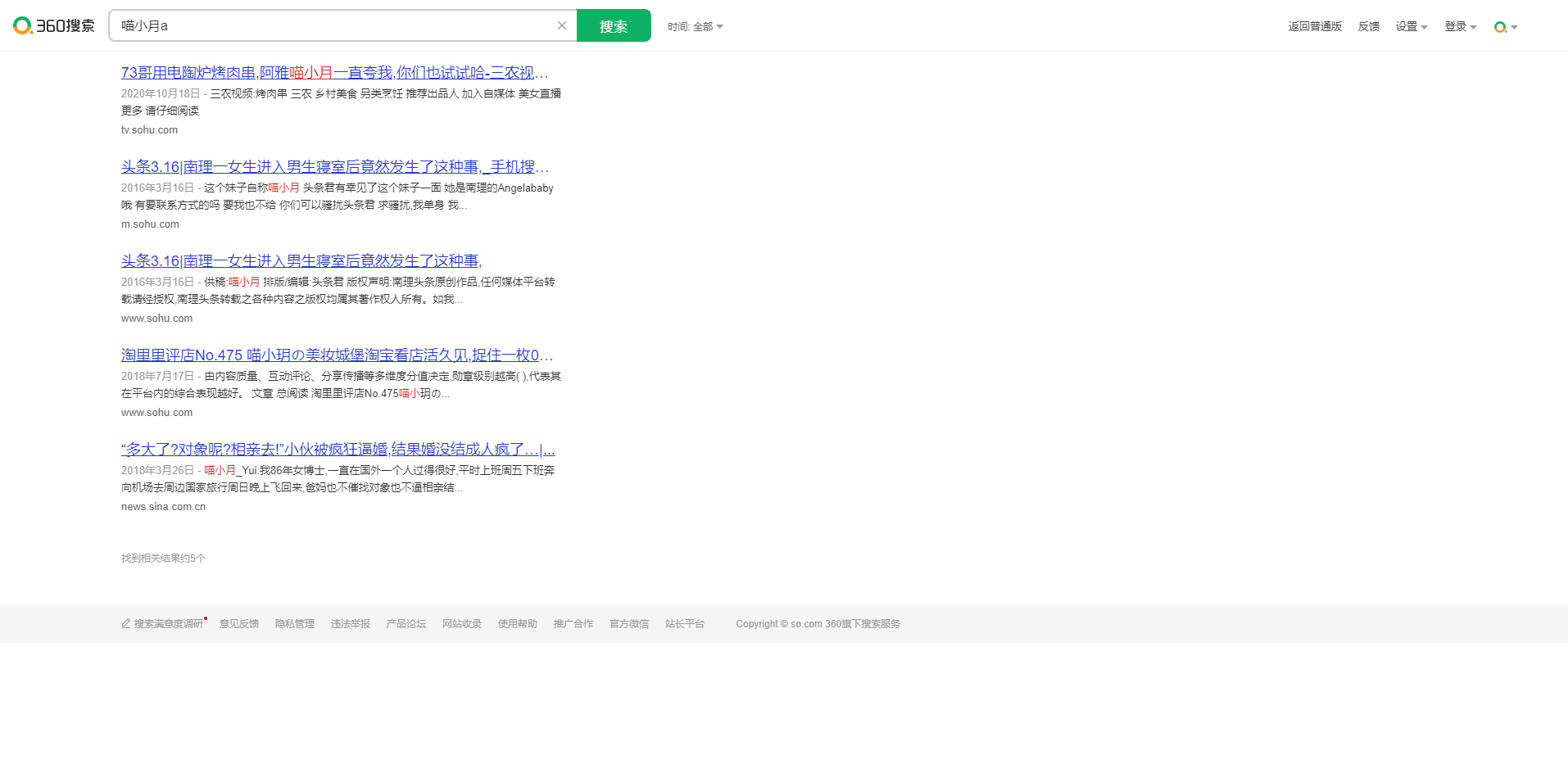The height and width of the screenshot is (760, 1568).
Task: Open 搜索满意度调研 footer link
Action: tap(168, 624)
